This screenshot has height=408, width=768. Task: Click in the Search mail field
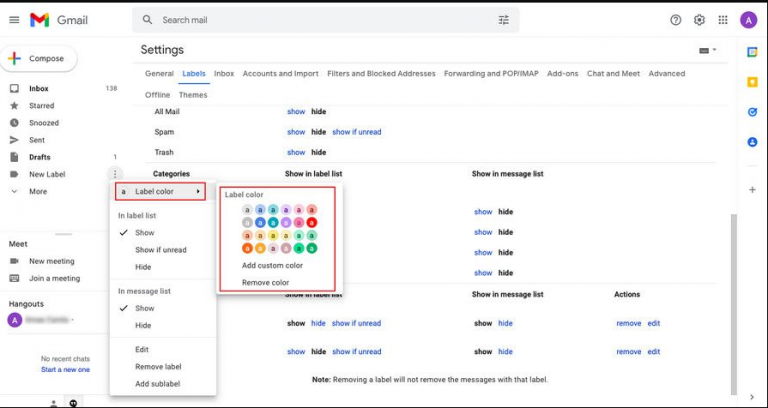point(320,20)
